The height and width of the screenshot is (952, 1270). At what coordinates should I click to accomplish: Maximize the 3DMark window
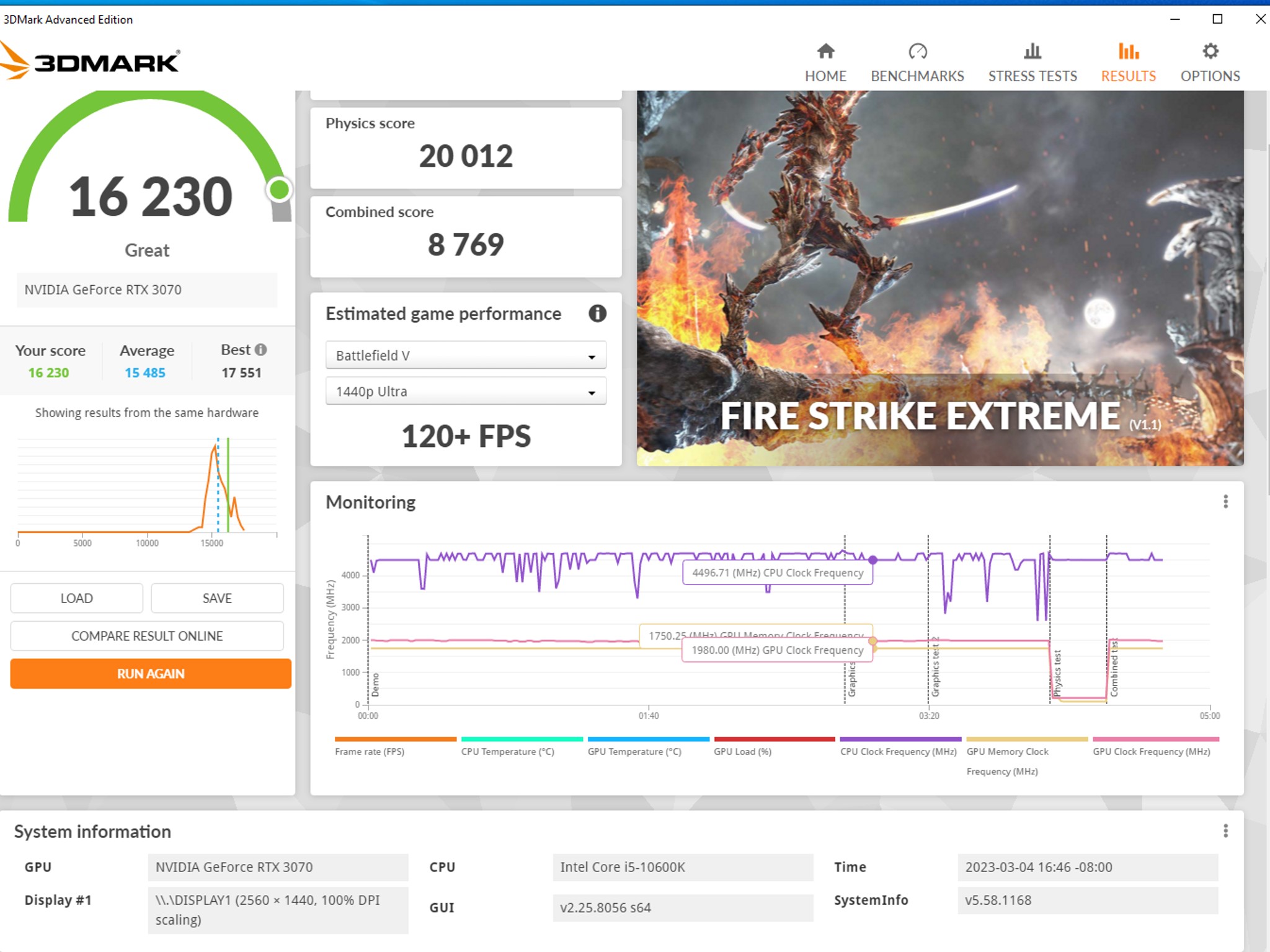click(1217, 19)
